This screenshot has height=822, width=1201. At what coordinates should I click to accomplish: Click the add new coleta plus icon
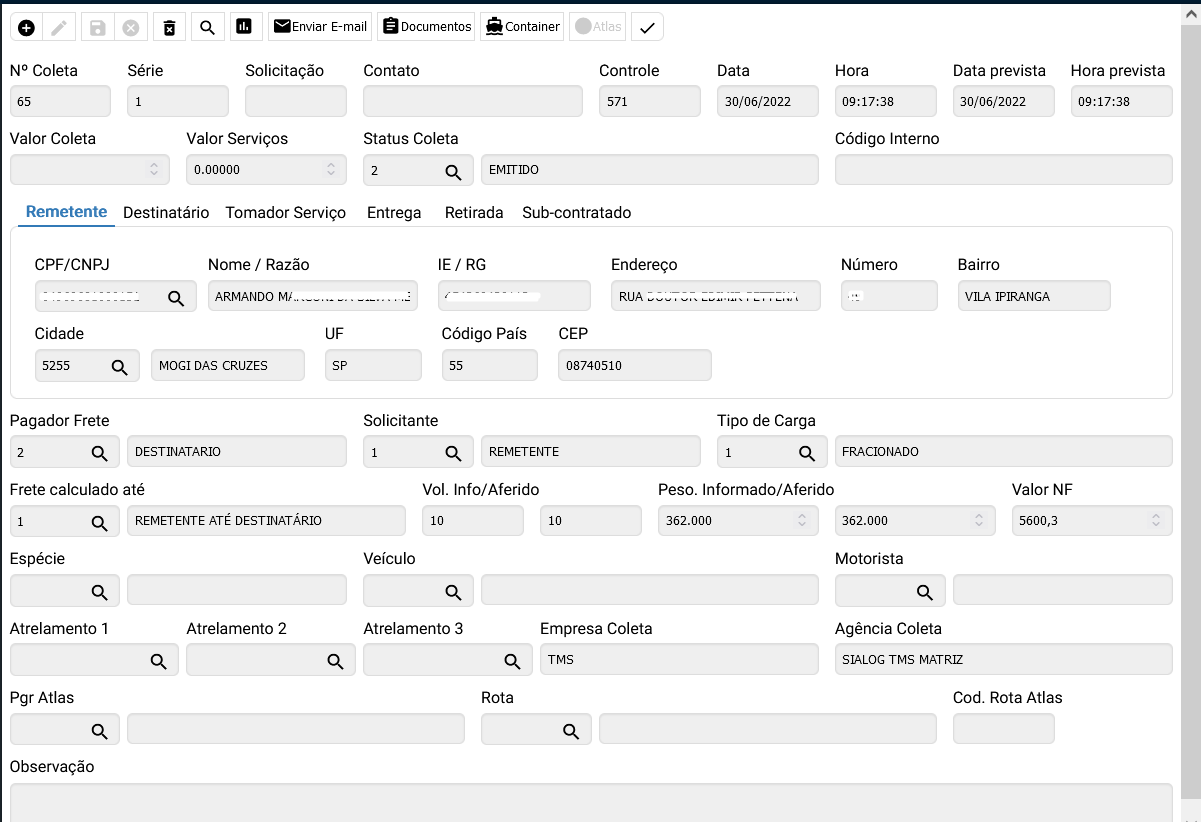point(27,28)
